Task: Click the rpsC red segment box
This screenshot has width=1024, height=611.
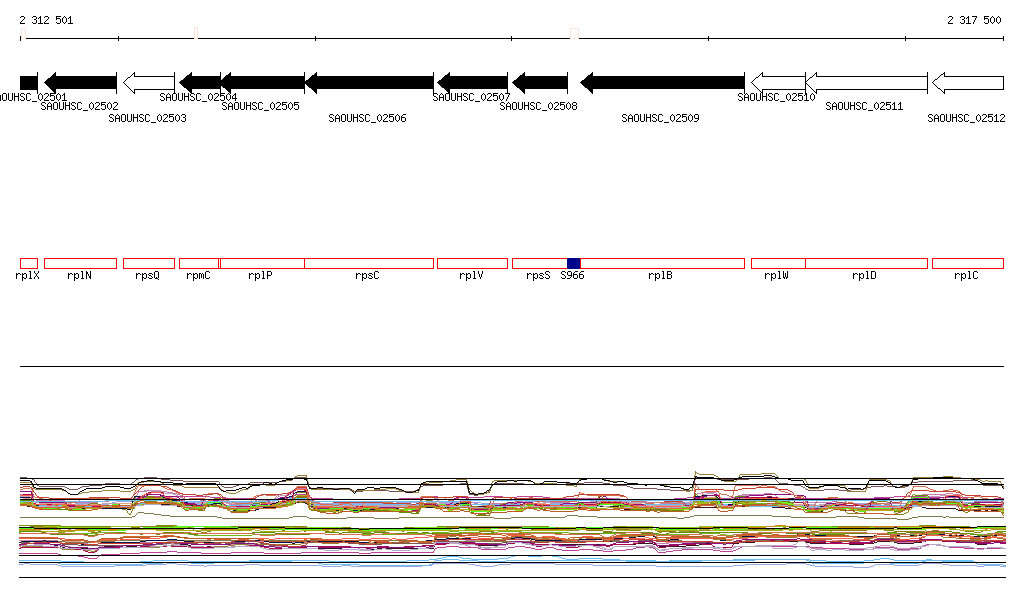Action: tap(369, 264)
